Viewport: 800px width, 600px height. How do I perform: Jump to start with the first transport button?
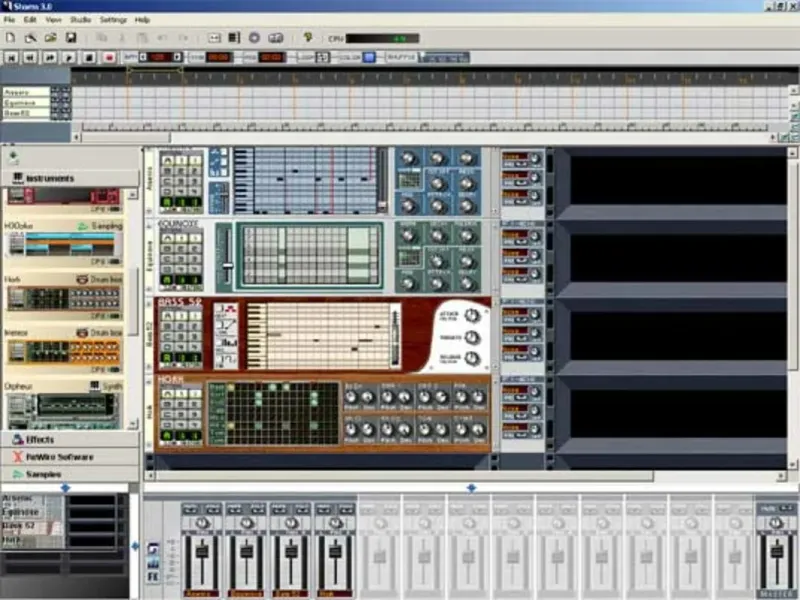tap(11, 57)
